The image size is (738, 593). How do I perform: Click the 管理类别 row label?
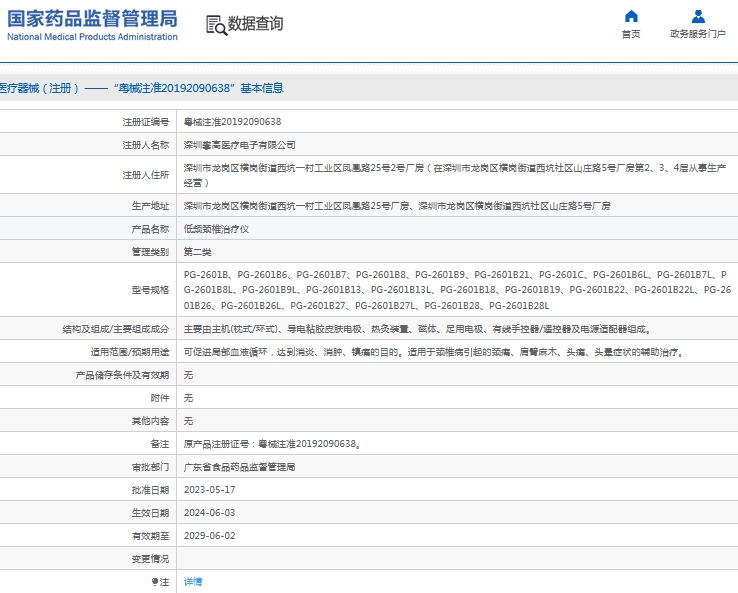click(x=150, y=252)
